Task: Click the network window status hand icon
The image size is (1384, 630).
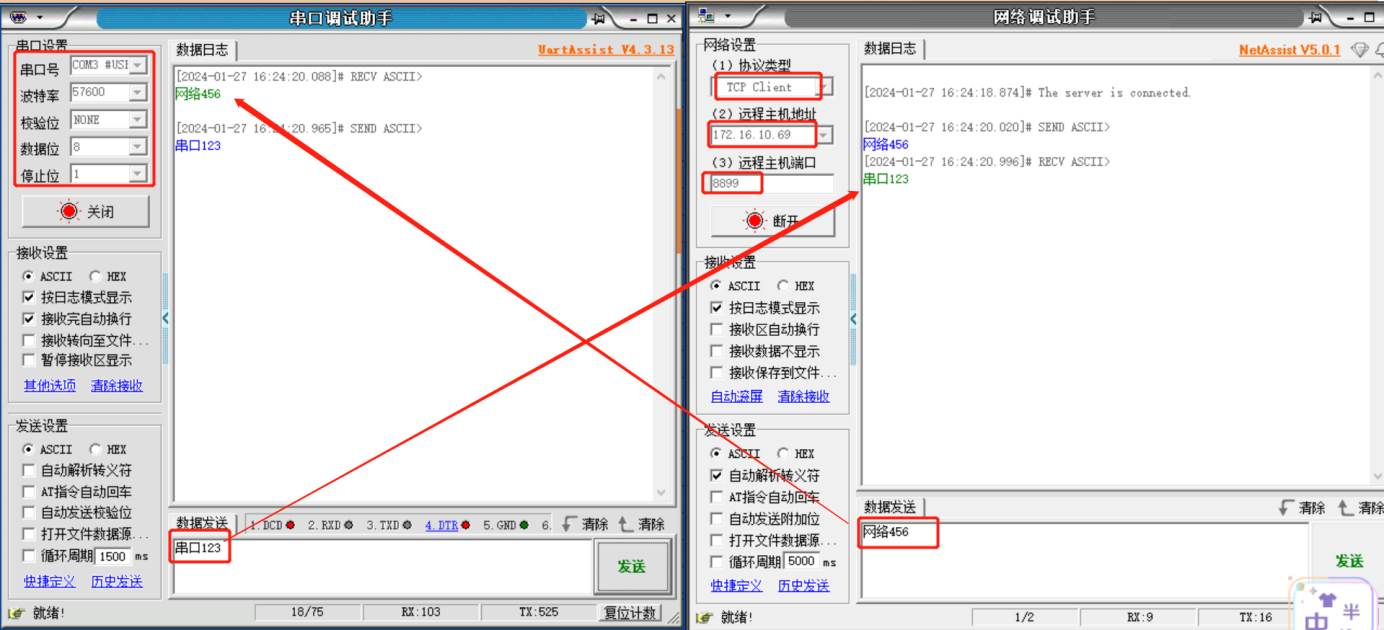Action: pos(705,617)
